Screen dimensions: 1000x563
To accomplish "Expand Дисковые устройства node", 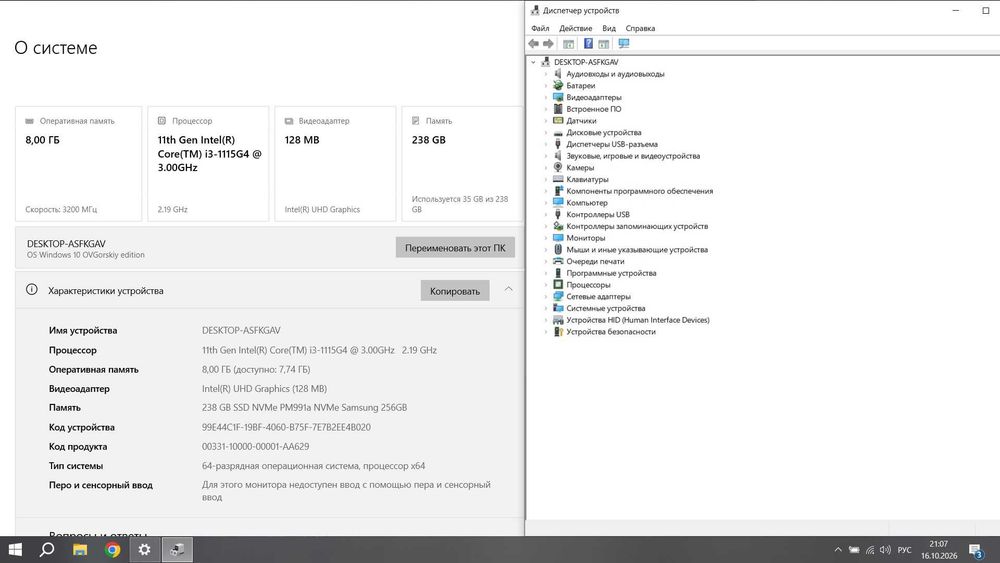I will point(546,133).
